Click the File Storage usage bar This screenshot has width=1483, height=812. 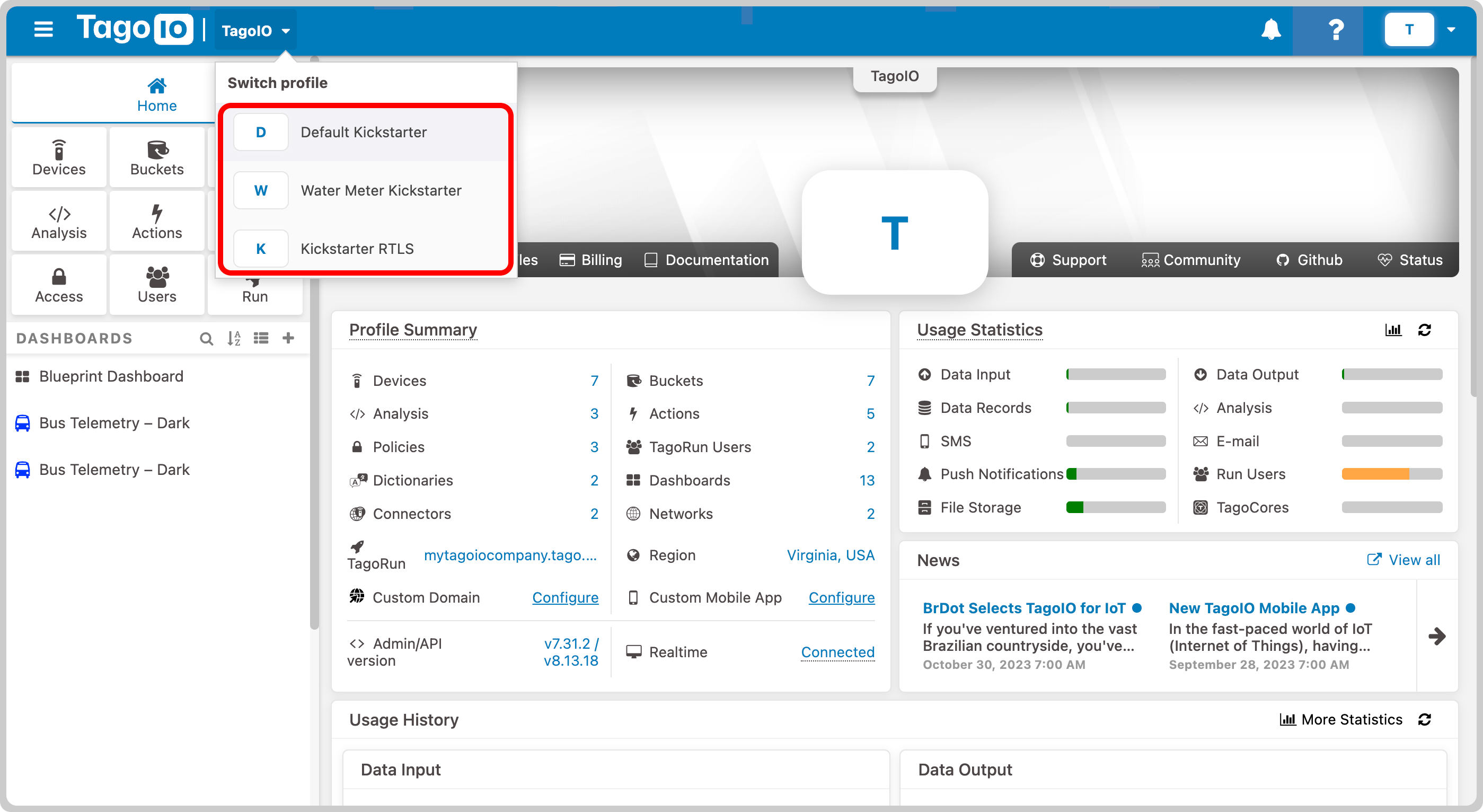(x=1115, y=507)
